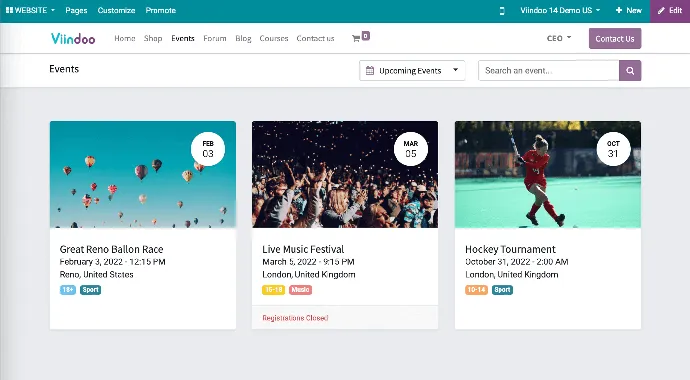Click the pencil Edit button
Screen dimensions: 690x380
pyautogui.click(x=670, y=11)
